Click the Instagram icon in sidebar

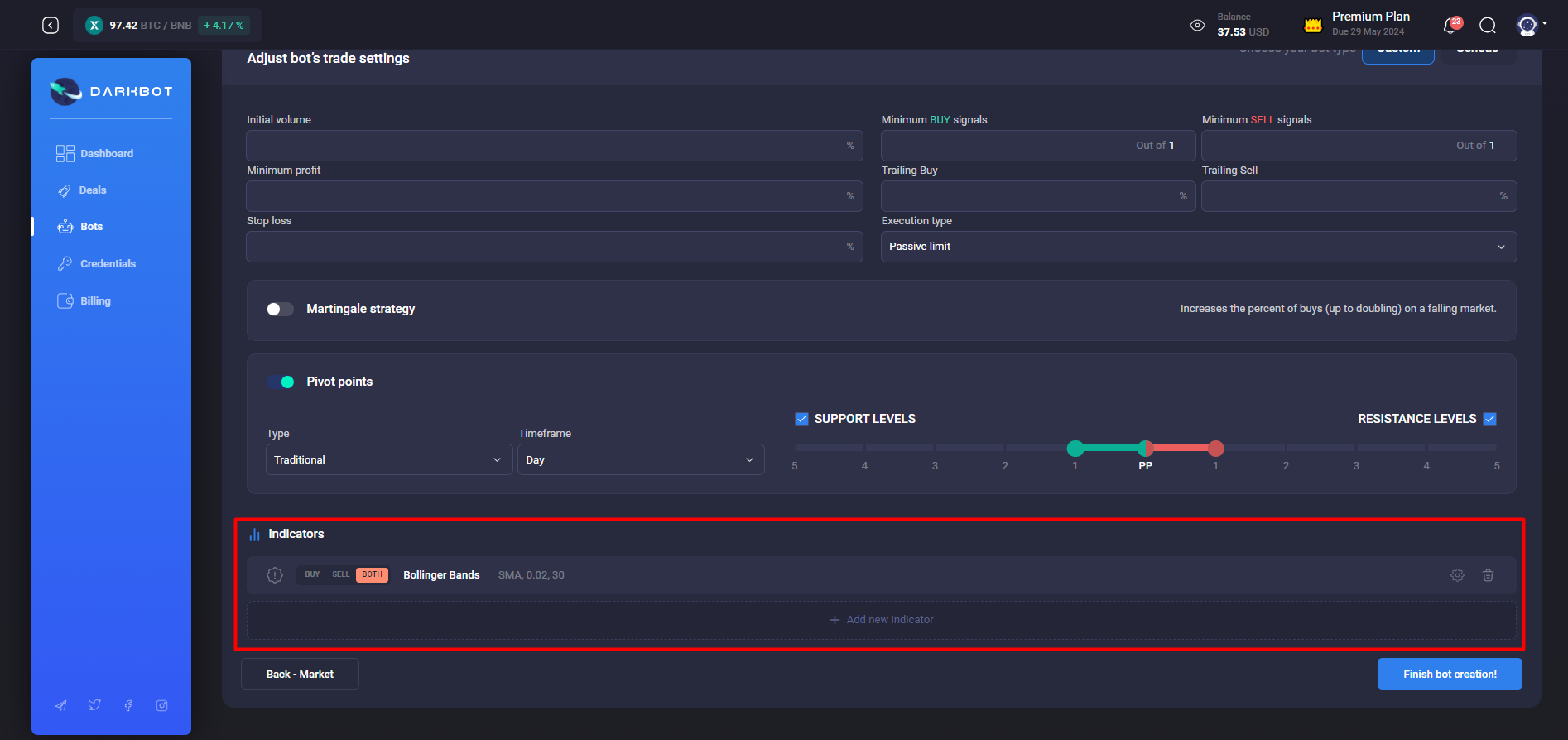coord(162,705)
